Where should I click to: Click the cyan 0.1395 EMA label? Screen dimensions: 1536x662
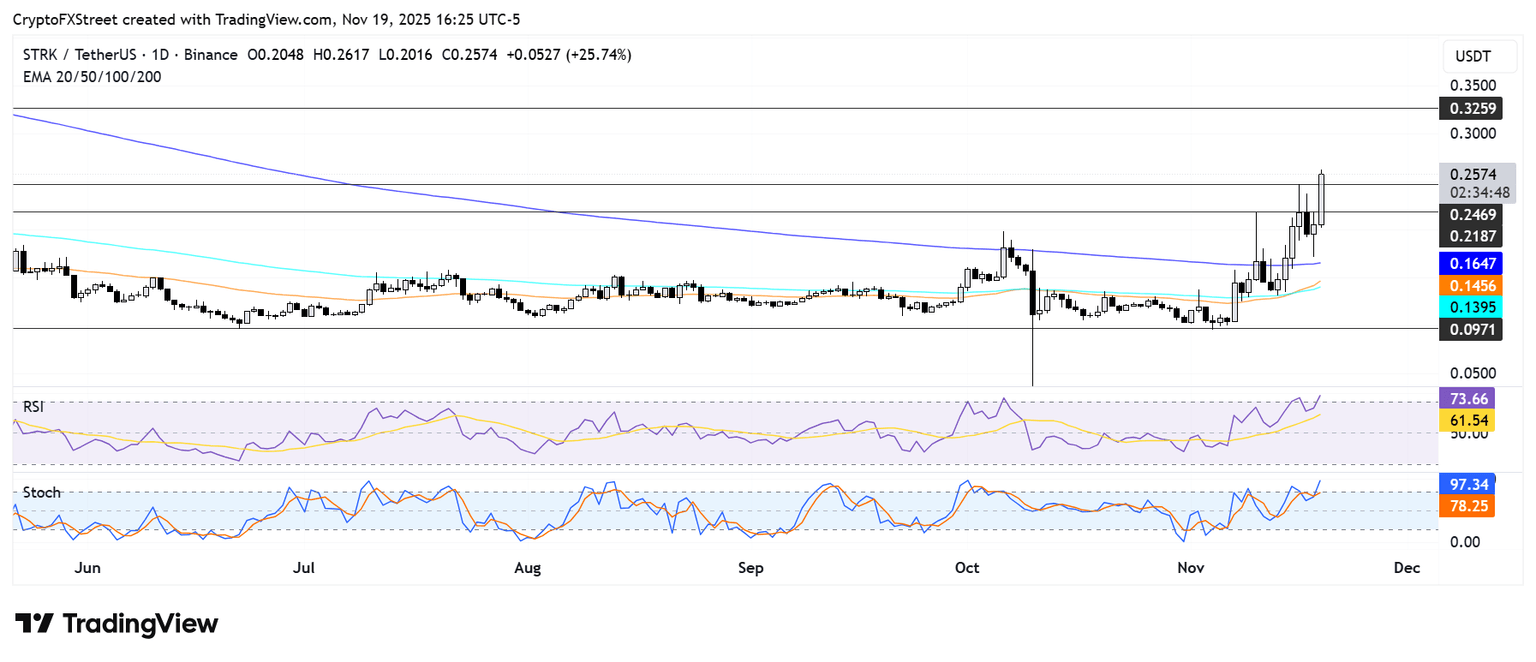click(1467, 305)
